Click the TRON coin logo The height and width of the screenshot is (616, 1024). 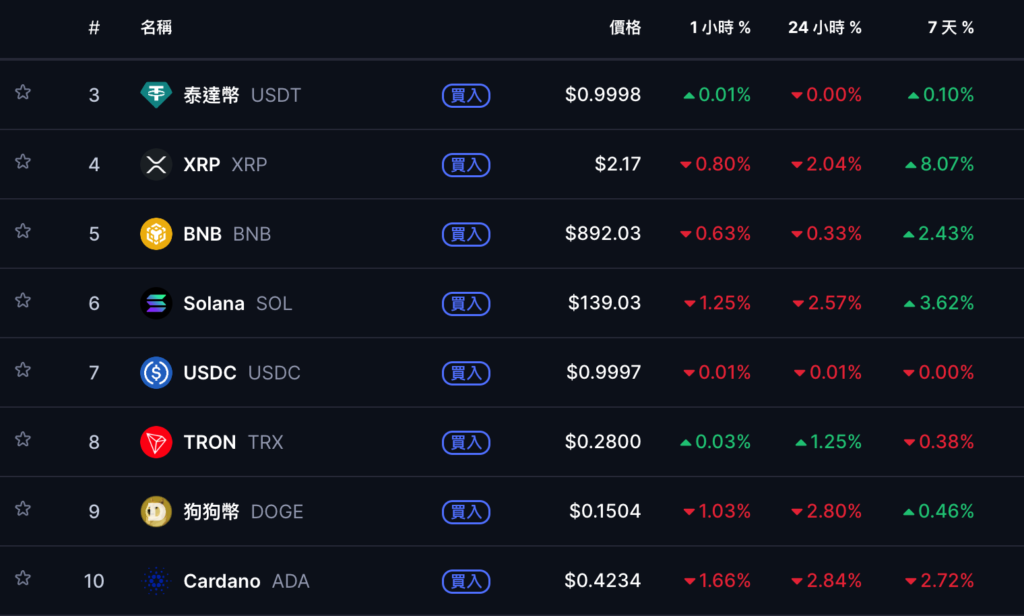156,442
